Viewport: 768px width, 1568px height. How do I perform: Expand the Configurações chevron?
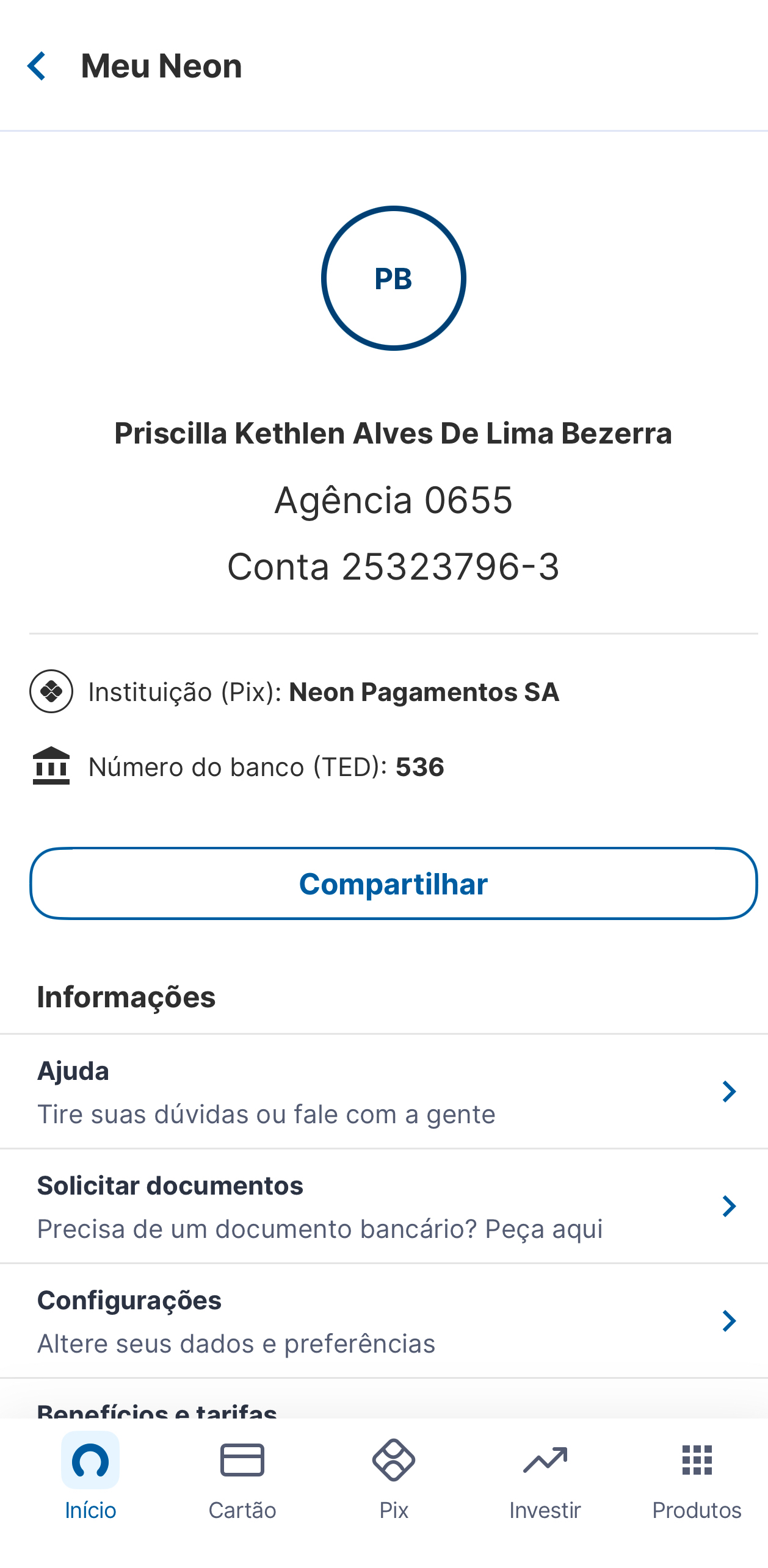click(x=729, y=1321)
